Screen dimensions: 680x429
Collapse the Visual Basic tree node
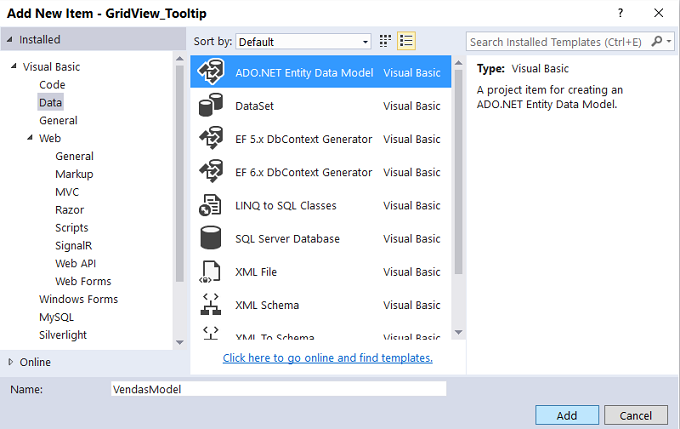click(14, 66)
